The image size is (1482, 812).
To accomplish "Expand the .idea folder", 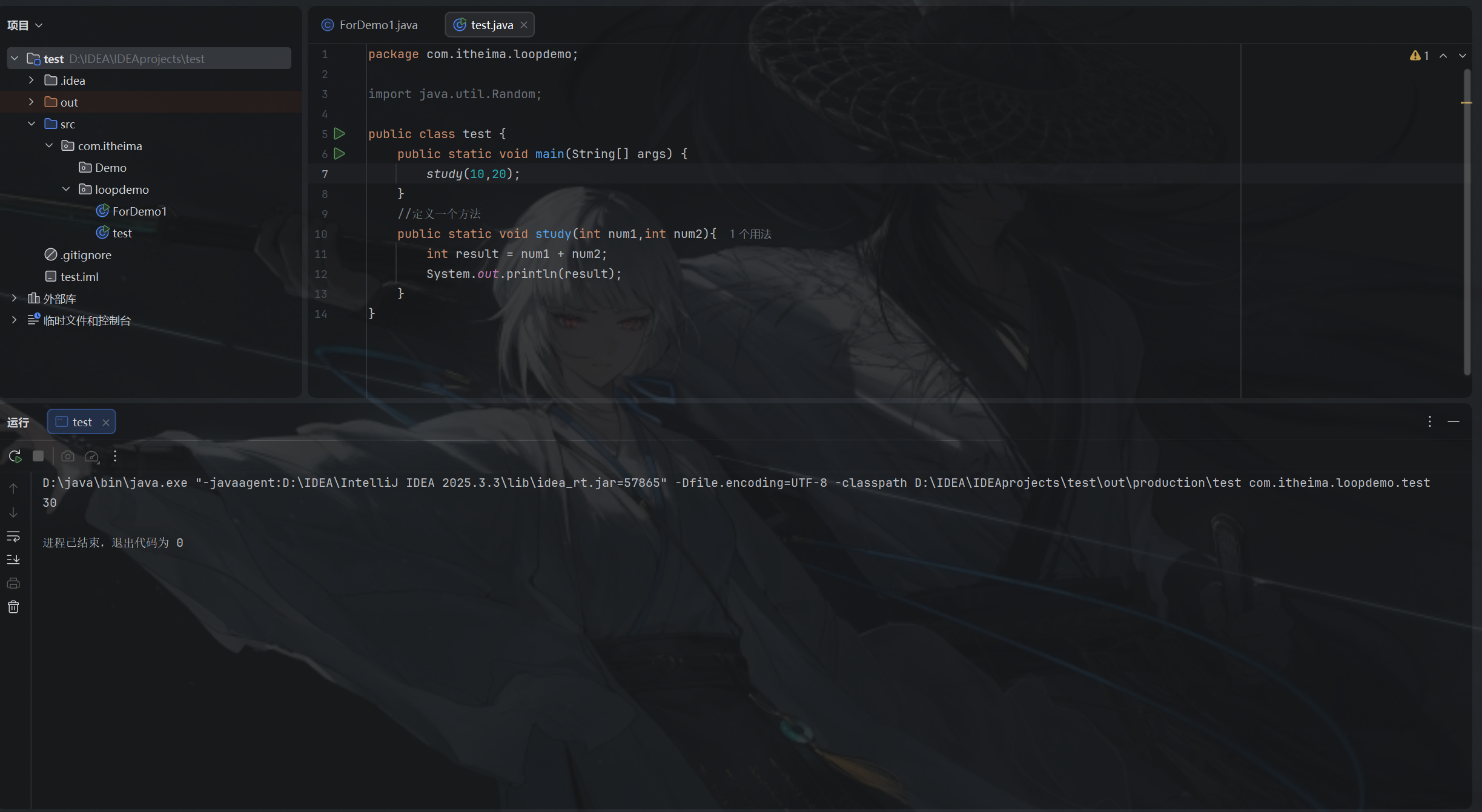I will [x=31, y=81].
